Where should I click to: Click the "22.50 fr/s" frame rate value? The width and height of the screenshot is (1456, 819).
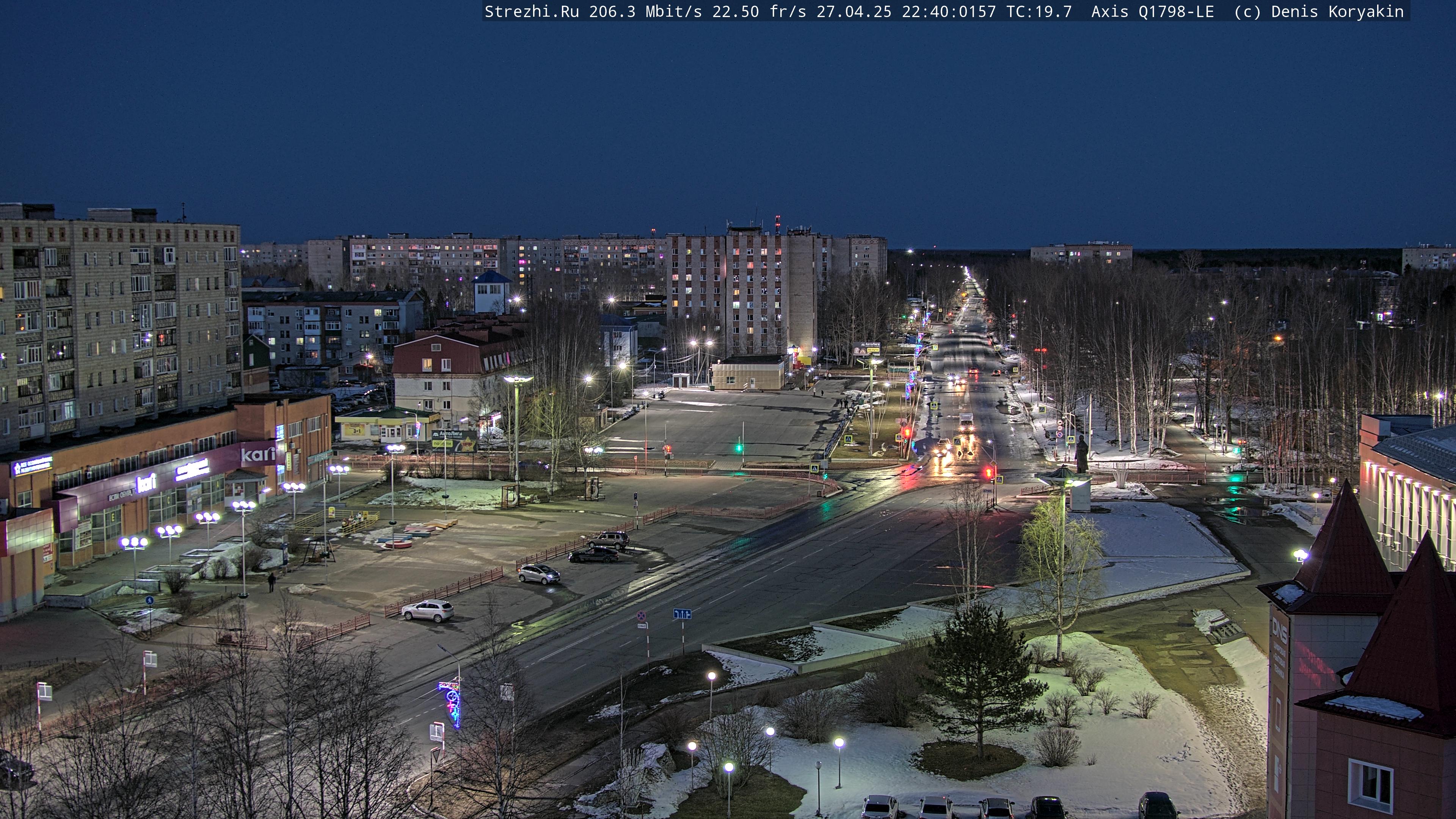(x=759, y=12)
